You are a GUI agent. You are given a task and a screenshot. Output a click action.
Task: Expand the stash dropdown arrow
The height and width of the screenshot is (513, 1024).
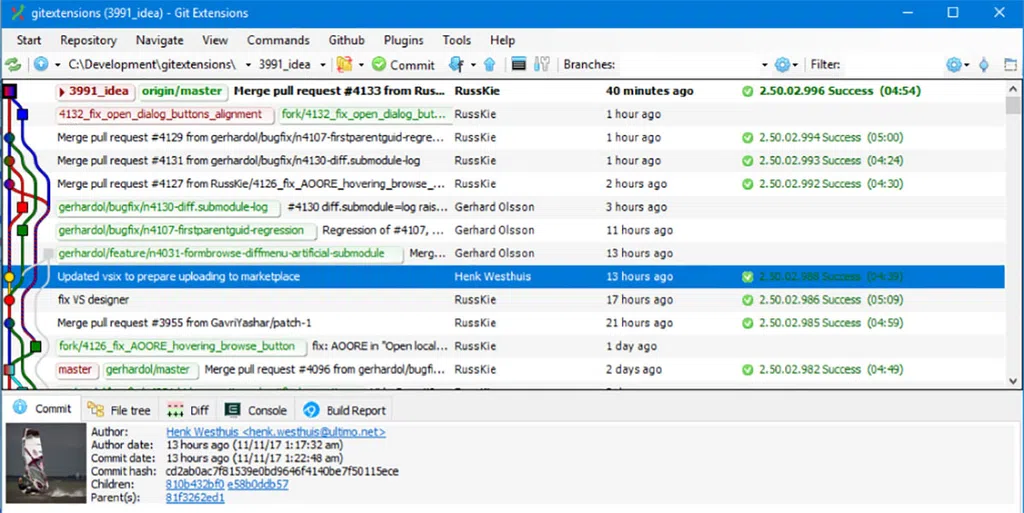click(361, 65)
